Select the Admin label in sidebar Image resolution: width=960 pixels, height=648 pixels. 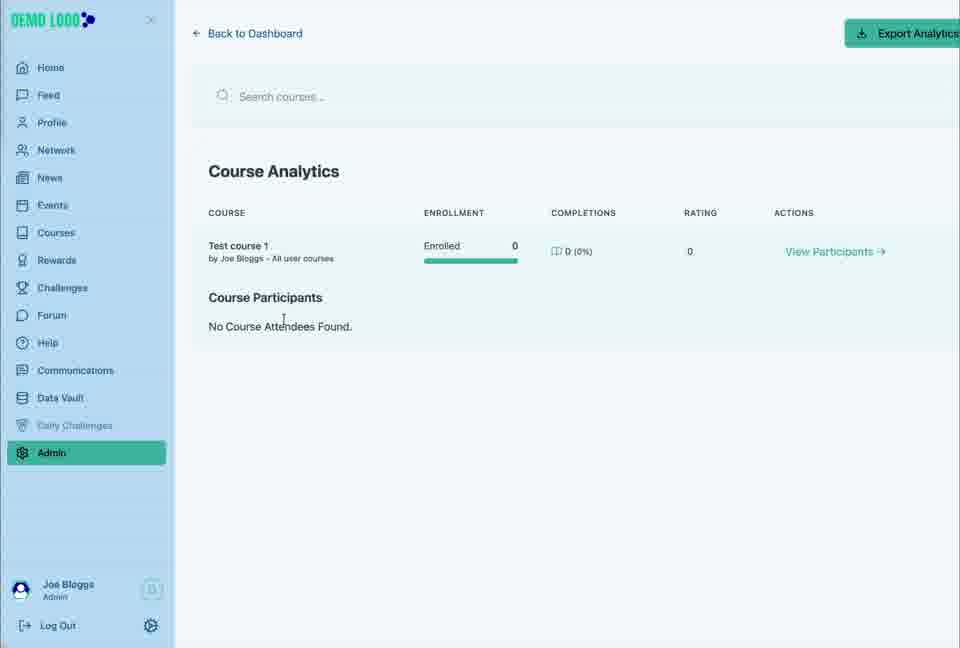51,453
